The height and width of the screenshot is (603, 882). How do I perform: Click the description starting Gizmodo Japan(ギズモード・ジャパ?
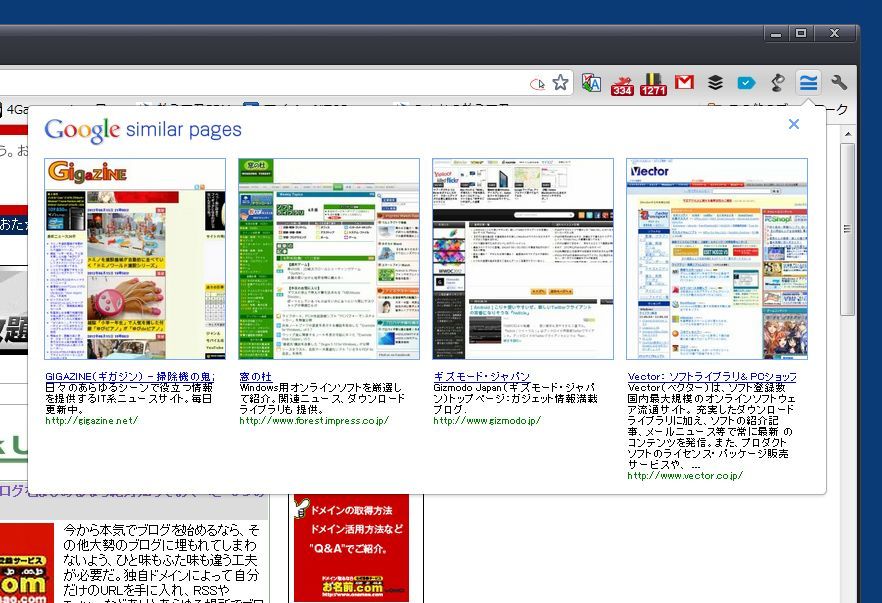[x=515, y=399]
